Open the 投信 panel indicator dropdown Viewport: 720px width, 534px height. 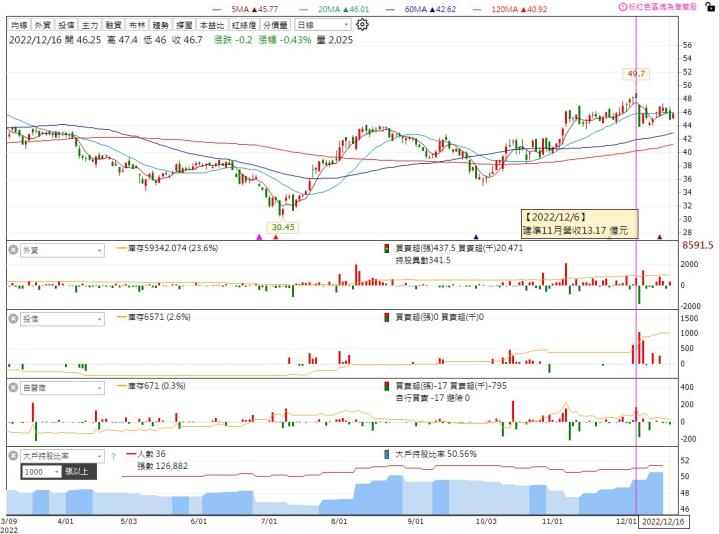pyautogui.click(x=62, y=319)
